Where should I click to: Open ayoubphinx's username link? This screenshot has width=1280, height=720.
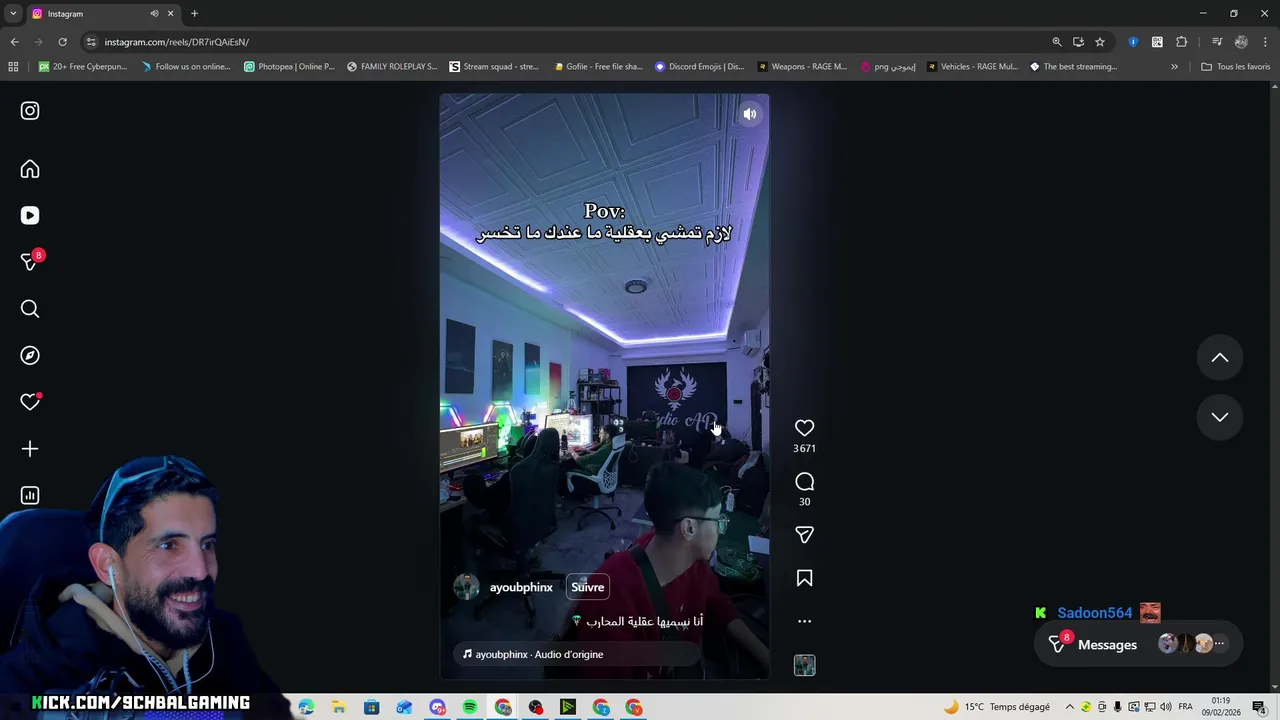[x=521, y=587]
